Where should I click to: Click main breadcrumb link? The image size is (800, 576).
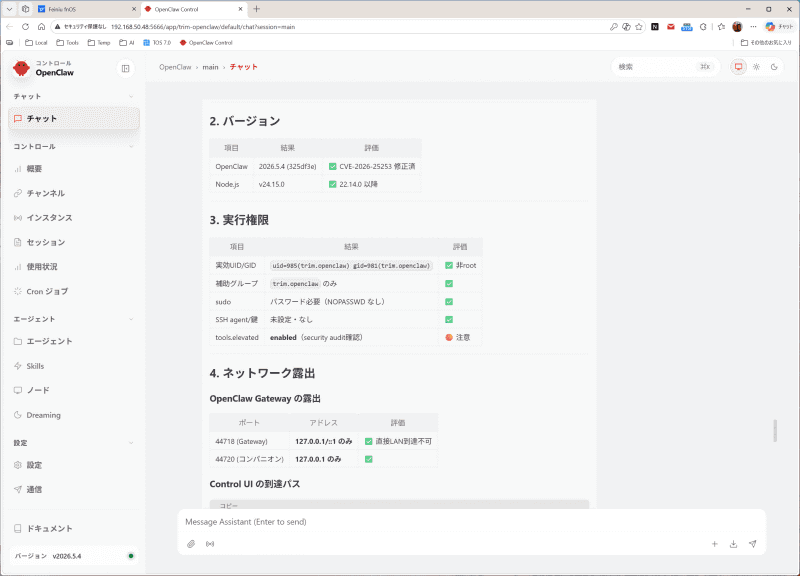click(x=210, y=67)
